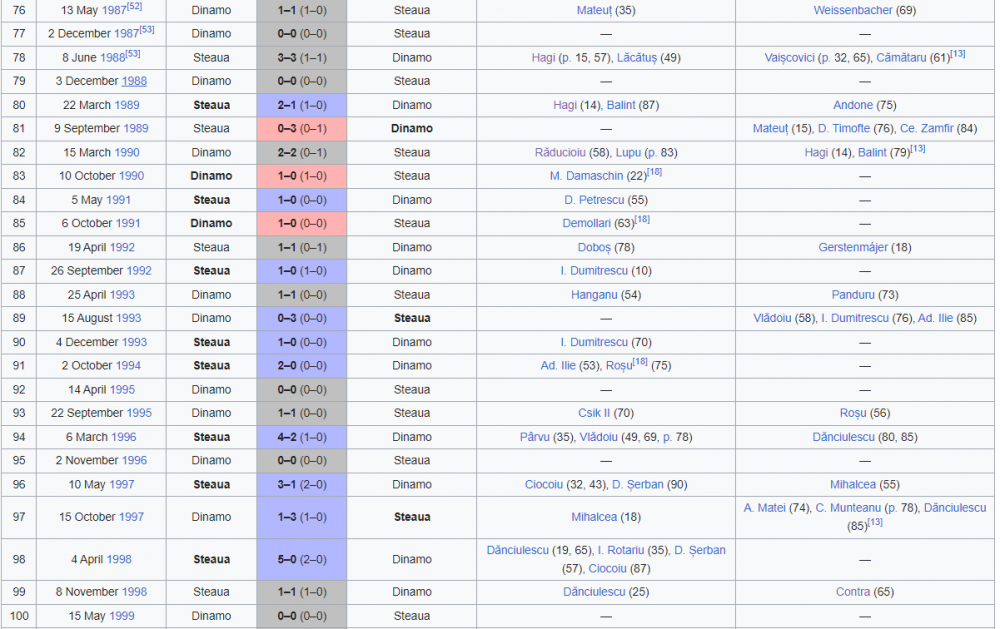
Task: Open the Lăcătuș goalscorer link
Action: click(636, 57)
